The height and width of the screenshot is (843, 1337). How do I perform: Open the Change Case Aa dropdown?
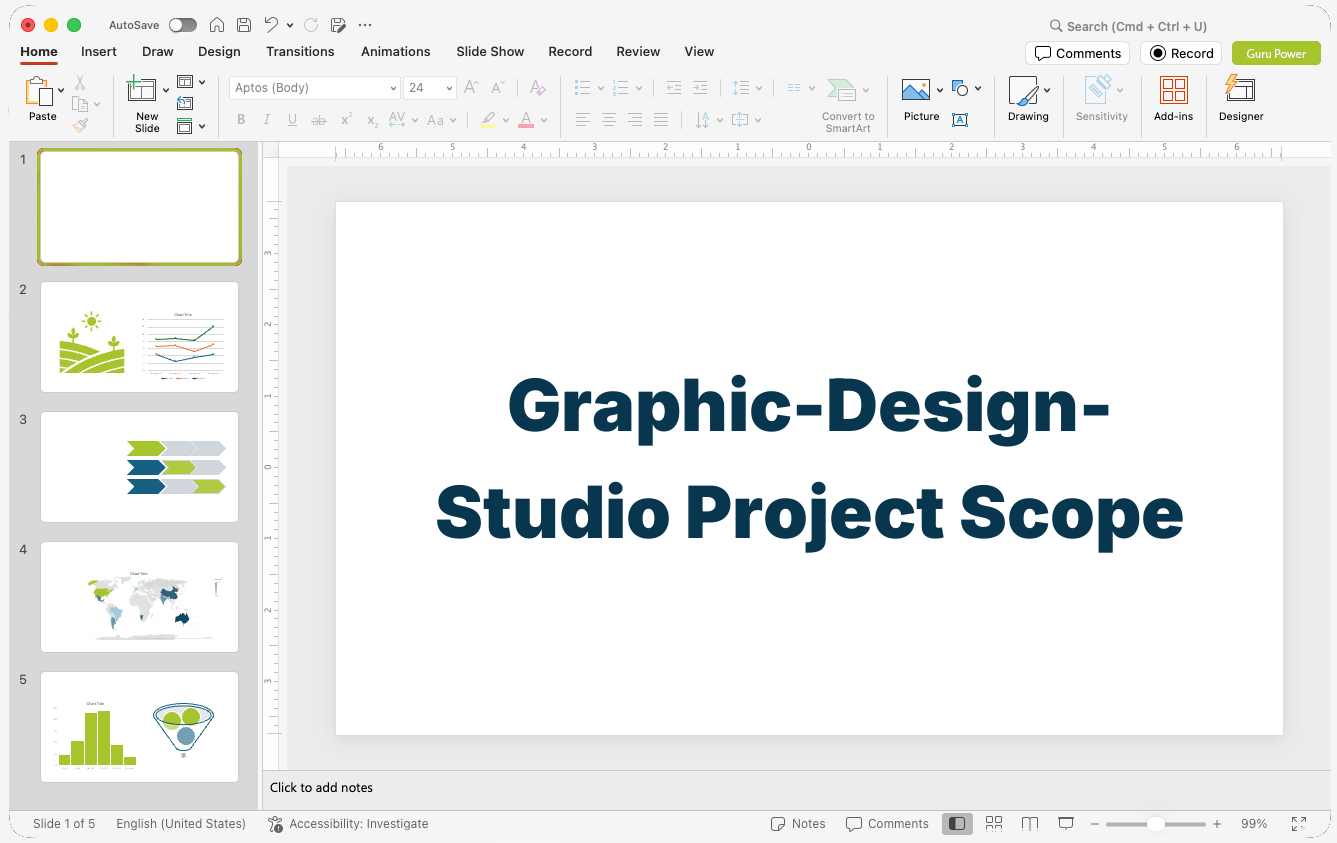pos(441,120)
